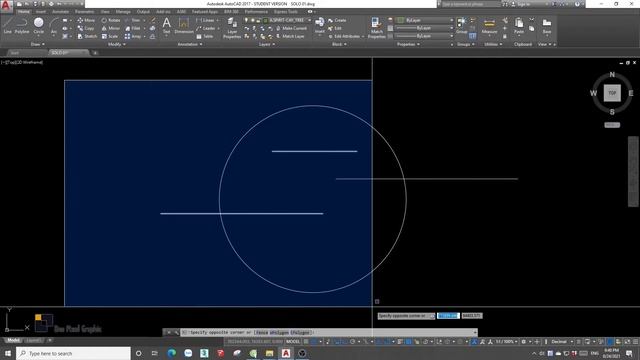Switch to the Model layout tab
Screen dimensions: 640x360
(x=13, y=340)
